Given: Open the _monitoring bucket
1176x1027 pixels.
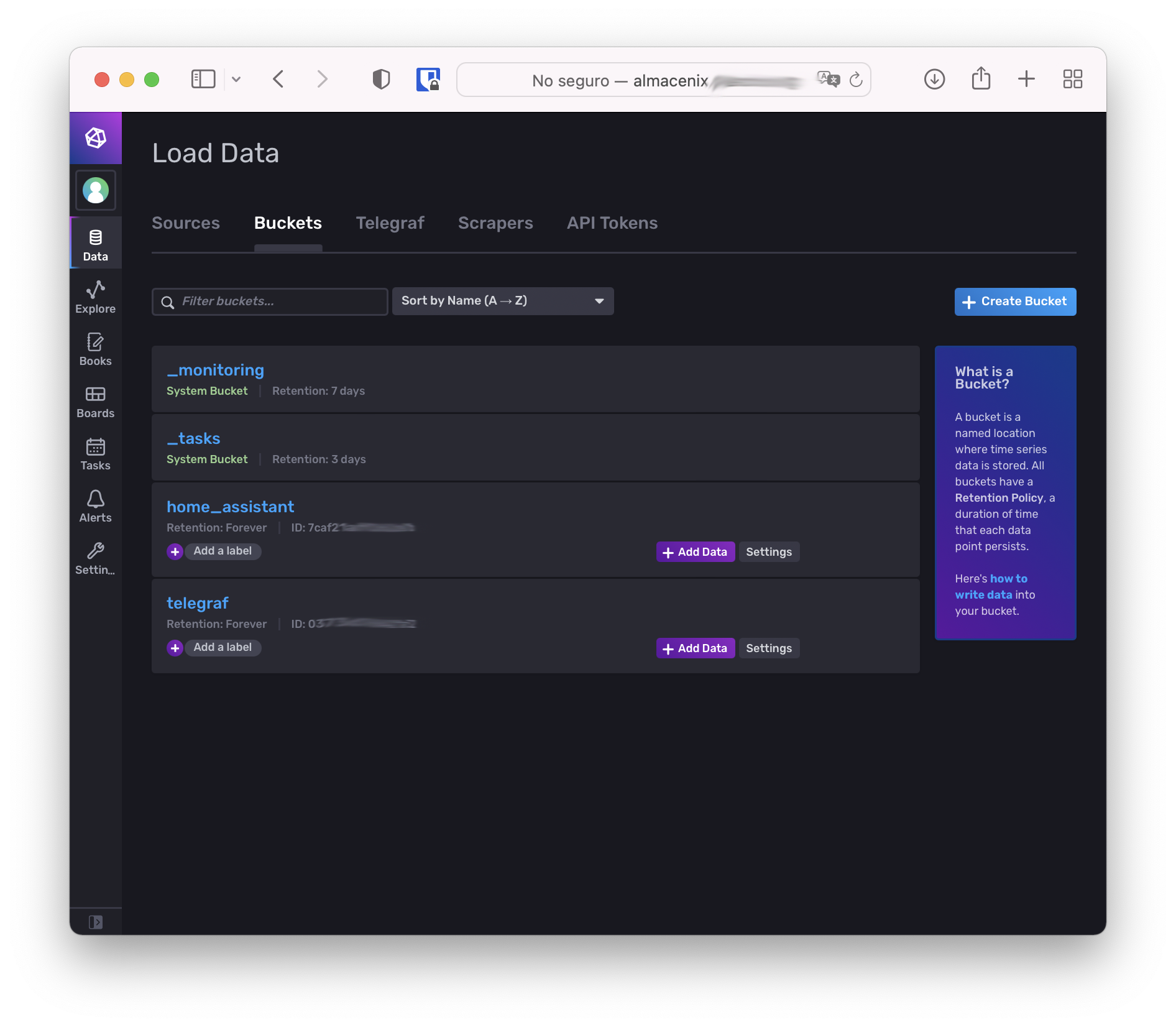Looking at the screenshot, I should (215, 370).
